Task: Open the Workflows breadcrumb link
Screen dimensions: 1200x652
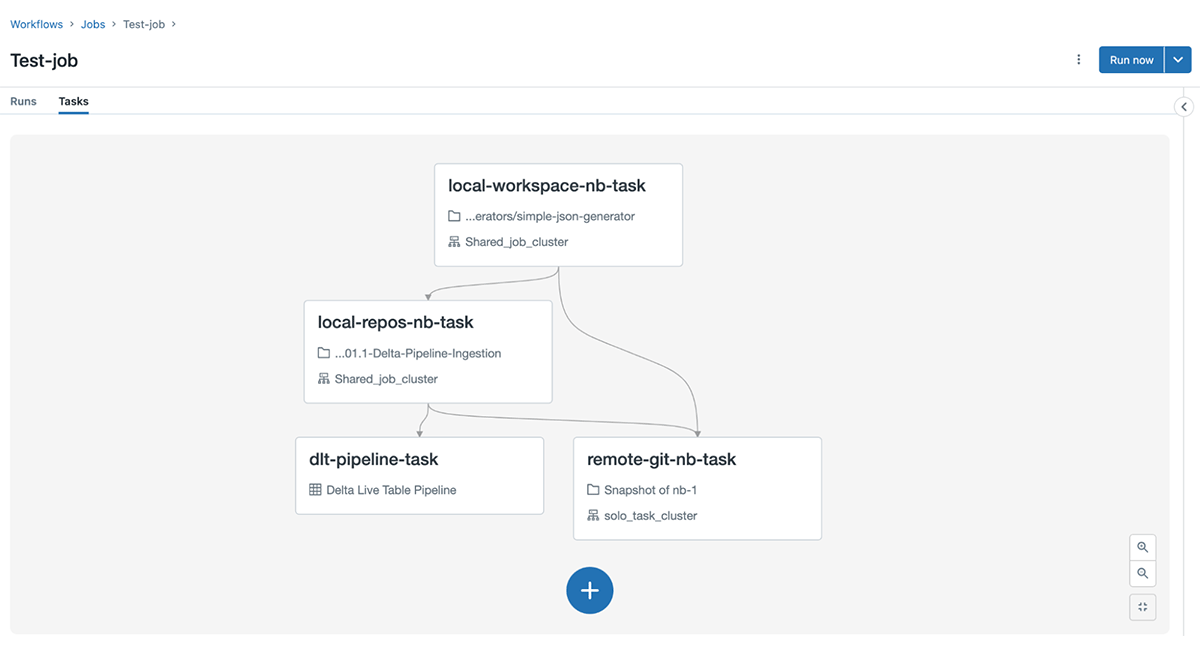Action: [x=36, y=24]
